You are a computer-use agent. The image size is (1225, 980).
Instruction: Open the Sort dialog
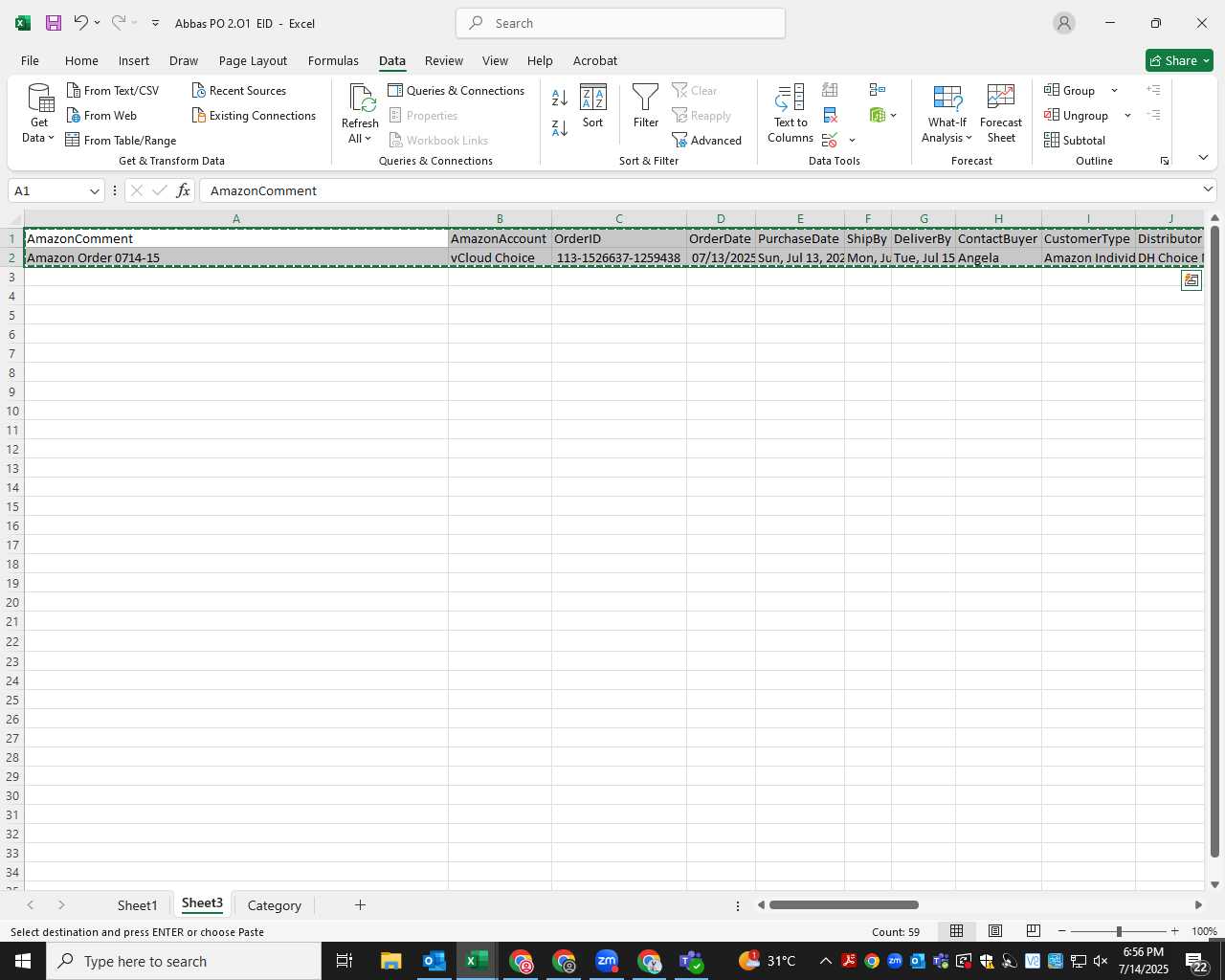point(593,106)
